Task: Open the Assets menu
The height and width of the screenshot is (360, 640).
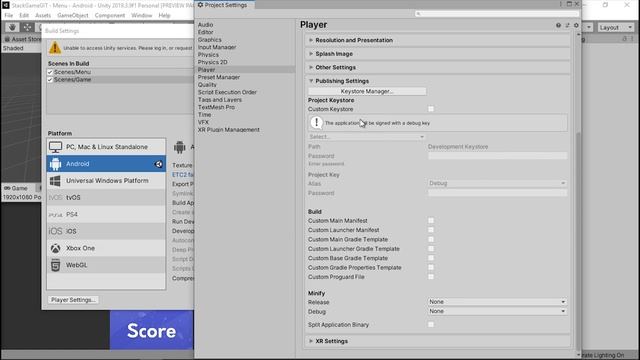Action: (x=43, y=15)
